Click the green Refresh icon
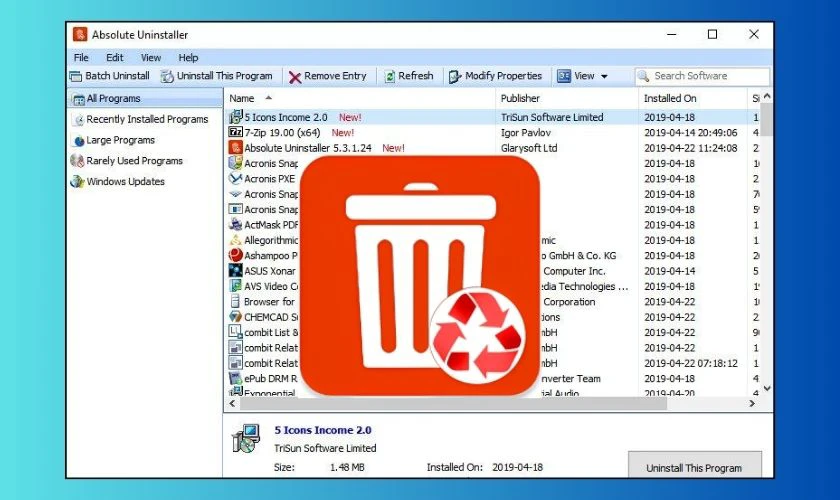 [x=389, y=77]
